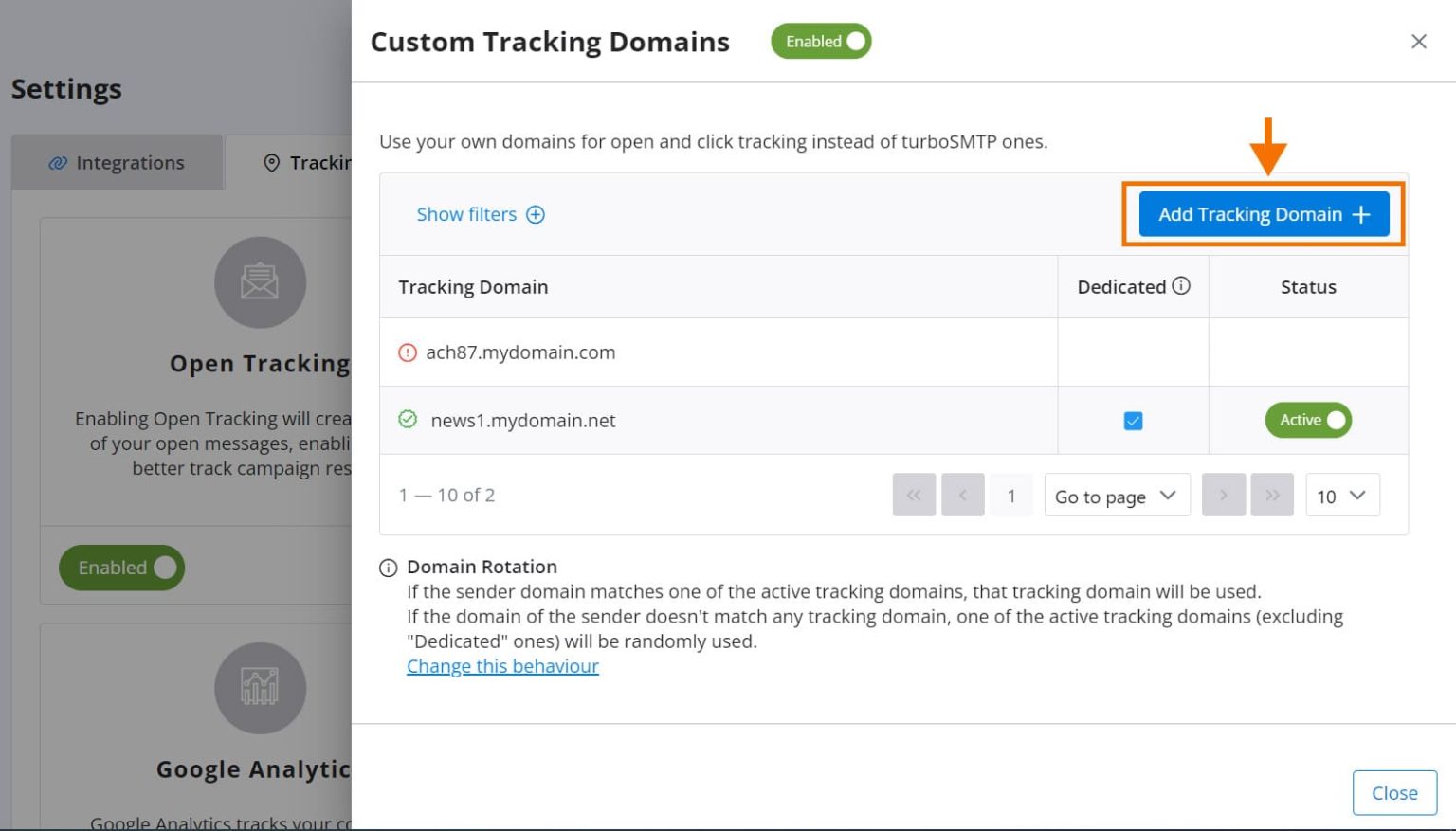The height and width of the screenshot is (831, 1456).
Task: Open the rows-per-page dropdown showing 10
Action: point(1341,495)
